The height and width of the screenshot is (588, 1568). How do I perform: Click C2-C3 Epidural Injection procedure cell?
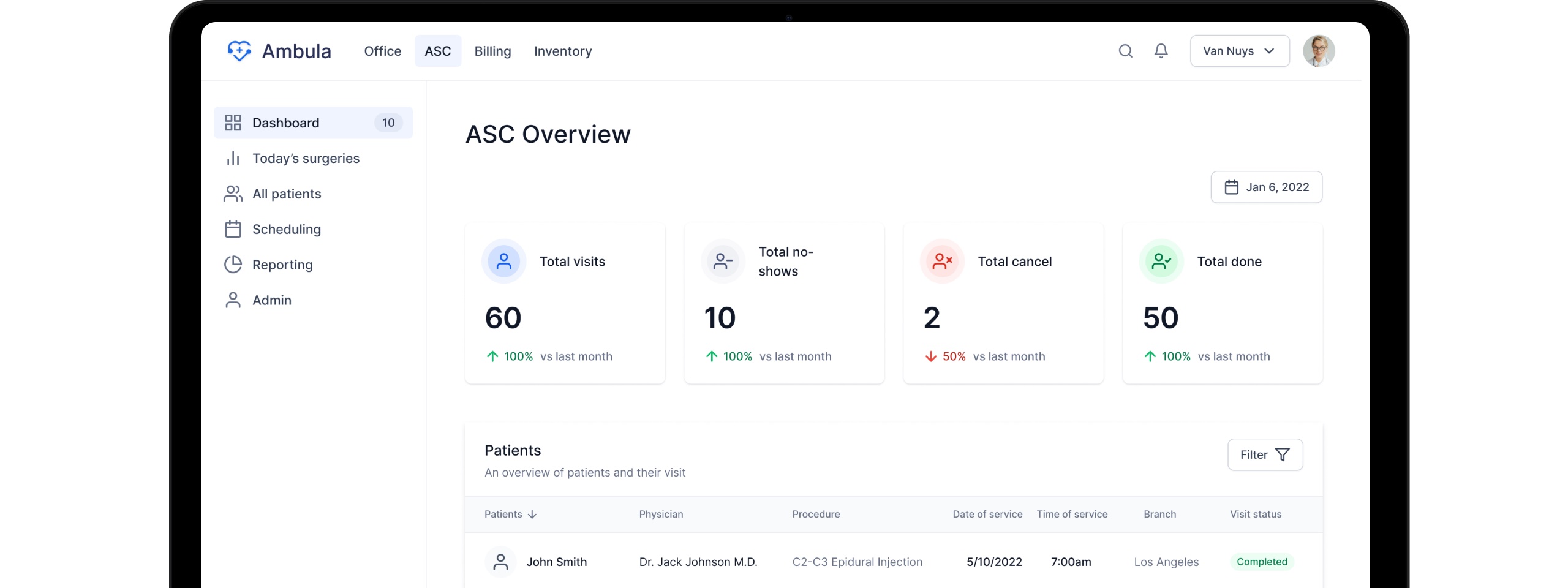[x=857, y=562]
